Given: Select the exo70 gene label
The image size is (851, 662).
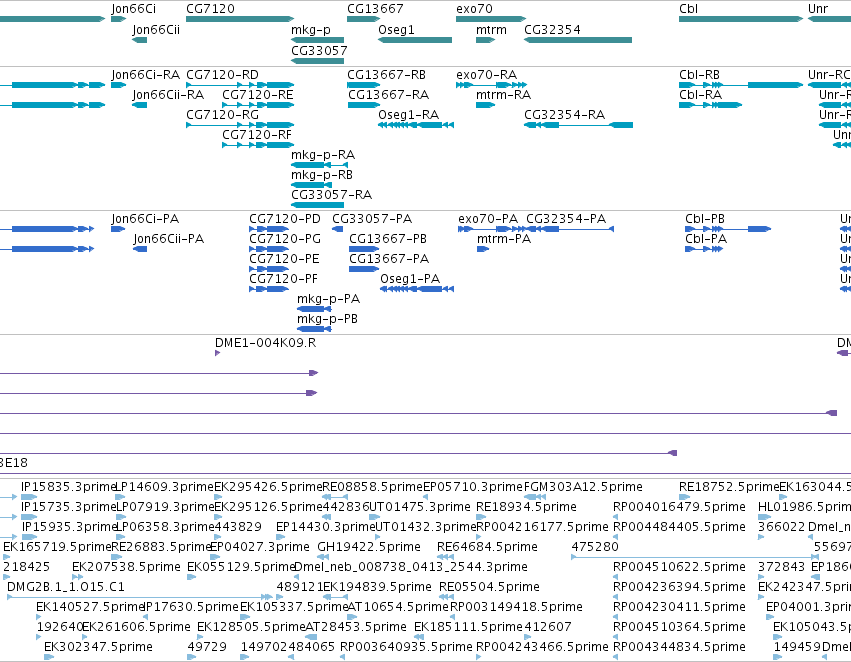Looking at the screenshot, I should point(474,9).
